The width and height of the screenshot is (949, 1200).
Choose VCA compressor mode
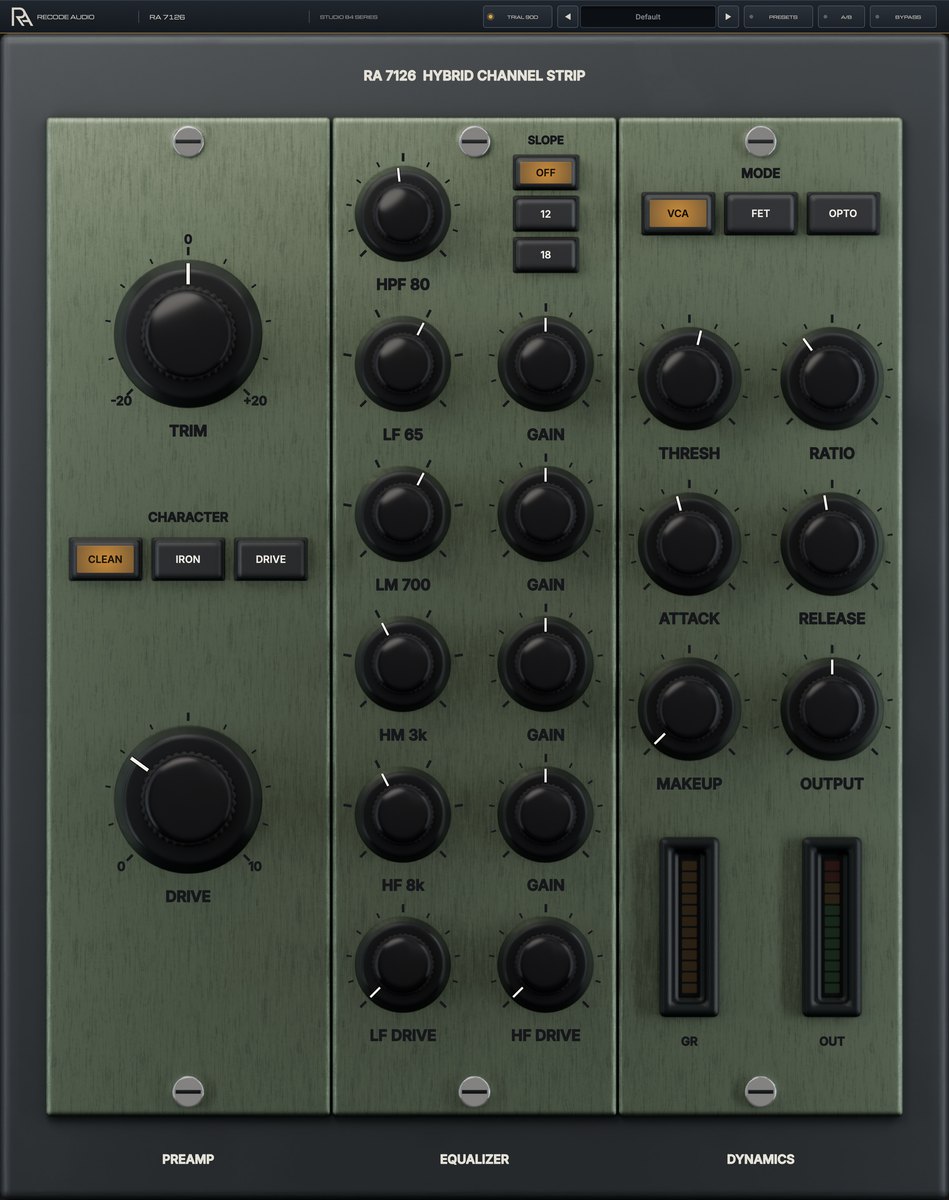pos(678,213)
